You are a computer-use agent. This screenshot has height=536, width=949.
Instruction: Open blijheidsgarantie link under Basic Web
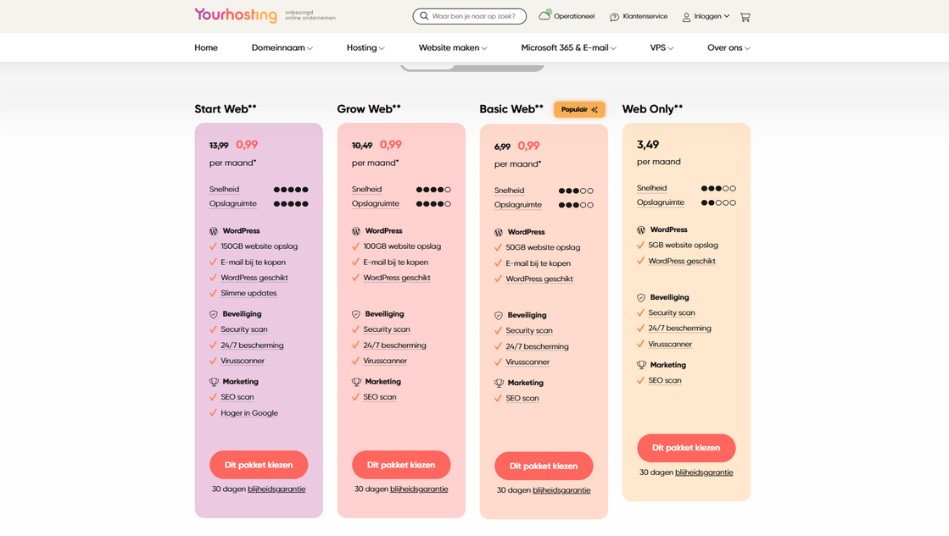click(561, 491)
